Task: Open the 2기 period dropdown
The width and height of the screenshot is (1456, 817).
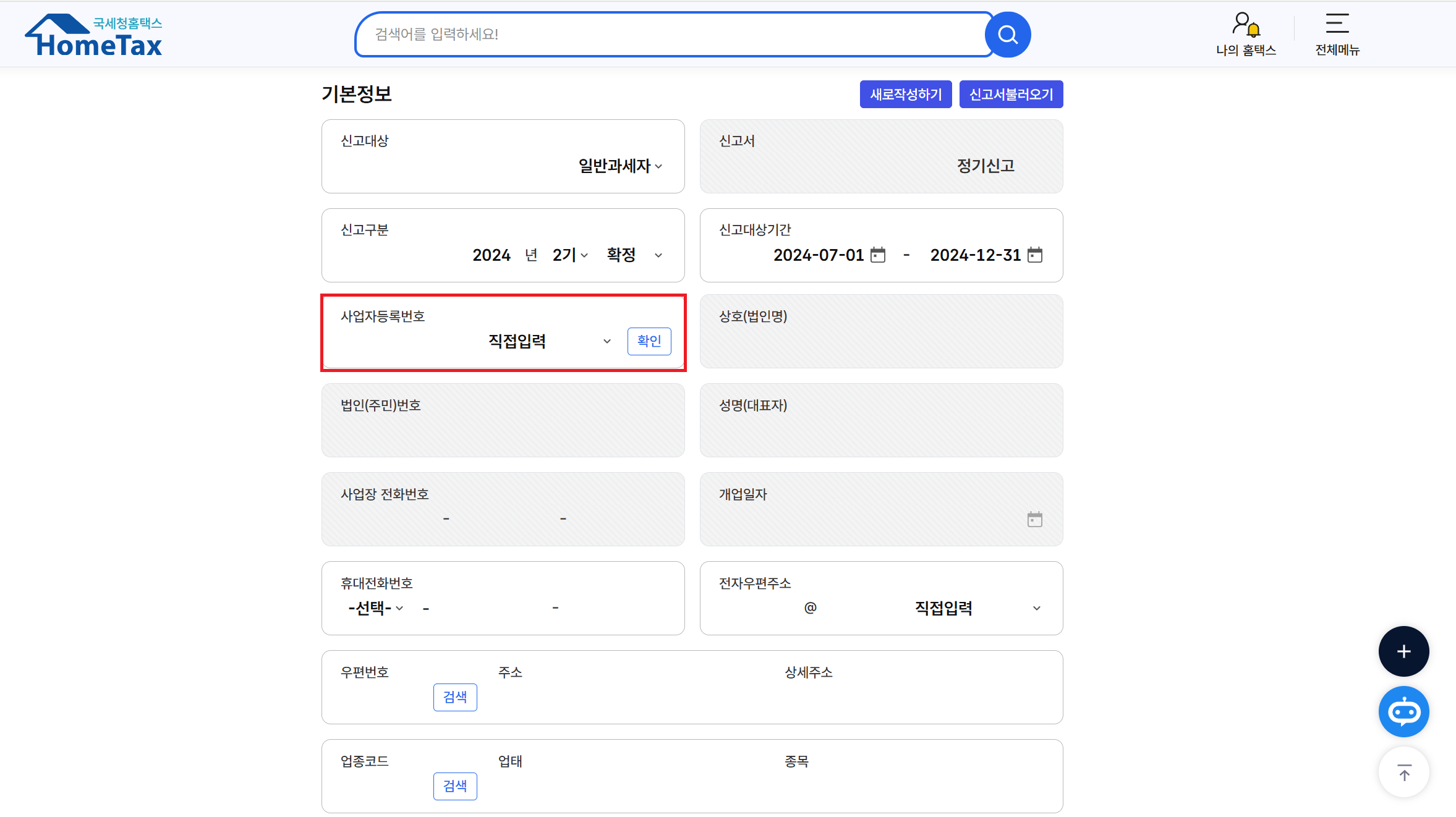Action: (x=570, y=255)
